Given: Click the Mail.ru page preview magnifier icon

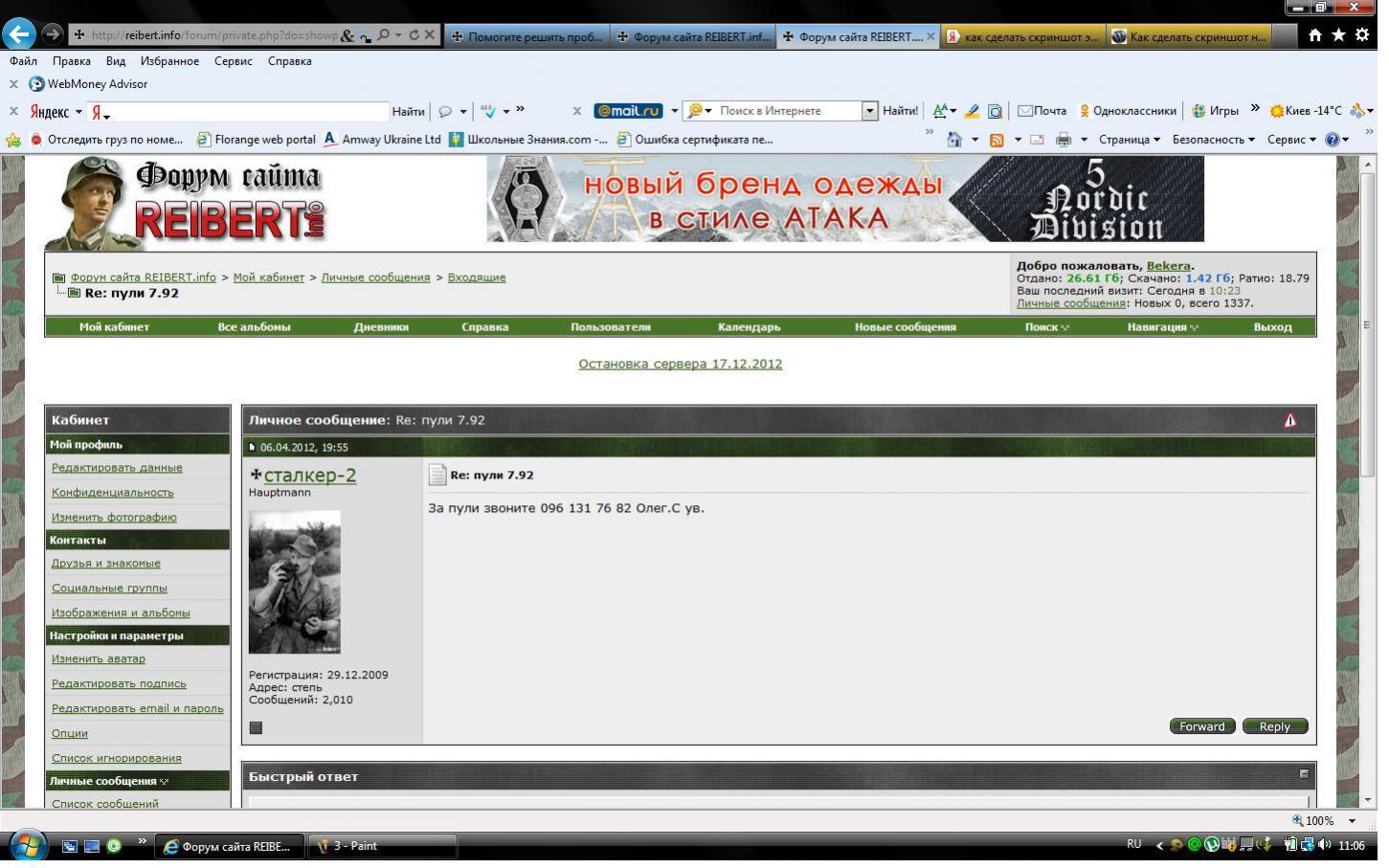Looking at the screenshot, I should click(995, 111).
